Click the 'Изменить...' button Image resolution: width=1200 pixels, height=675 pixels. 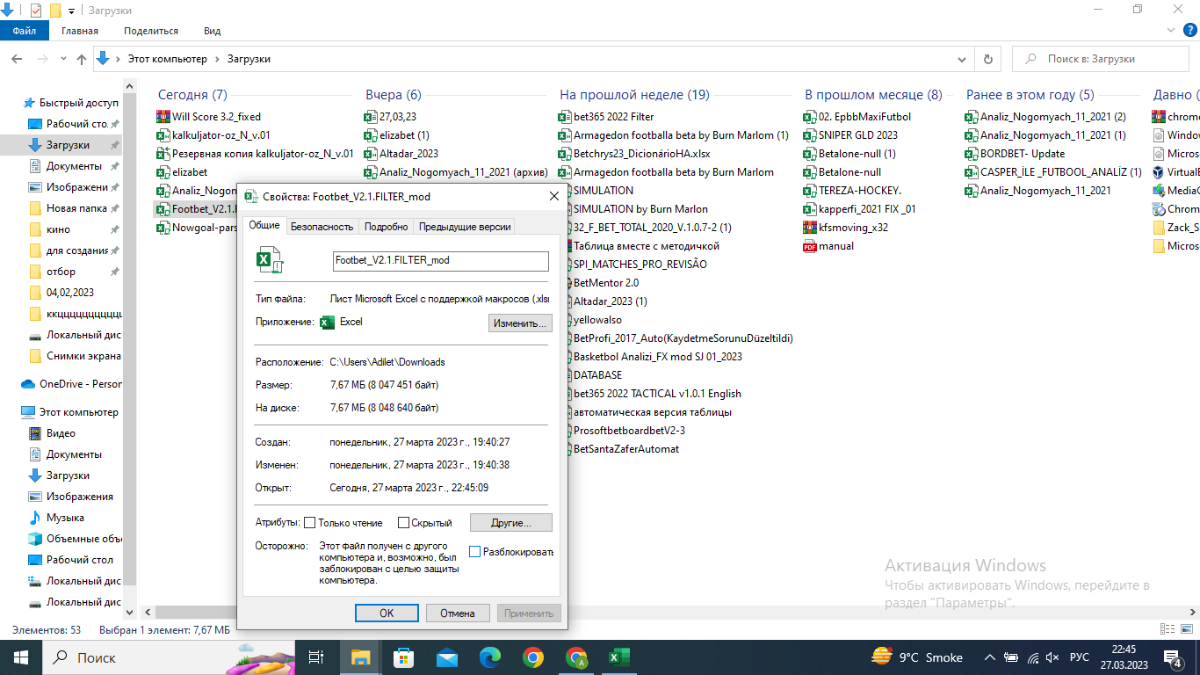tap(520, 323)
